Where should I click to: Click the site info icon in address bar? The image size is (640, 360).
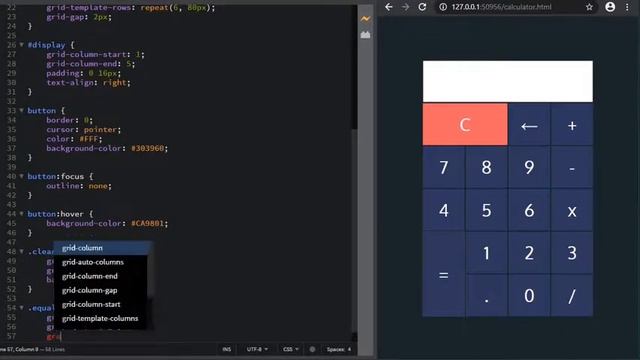click(x=443, y=7)
